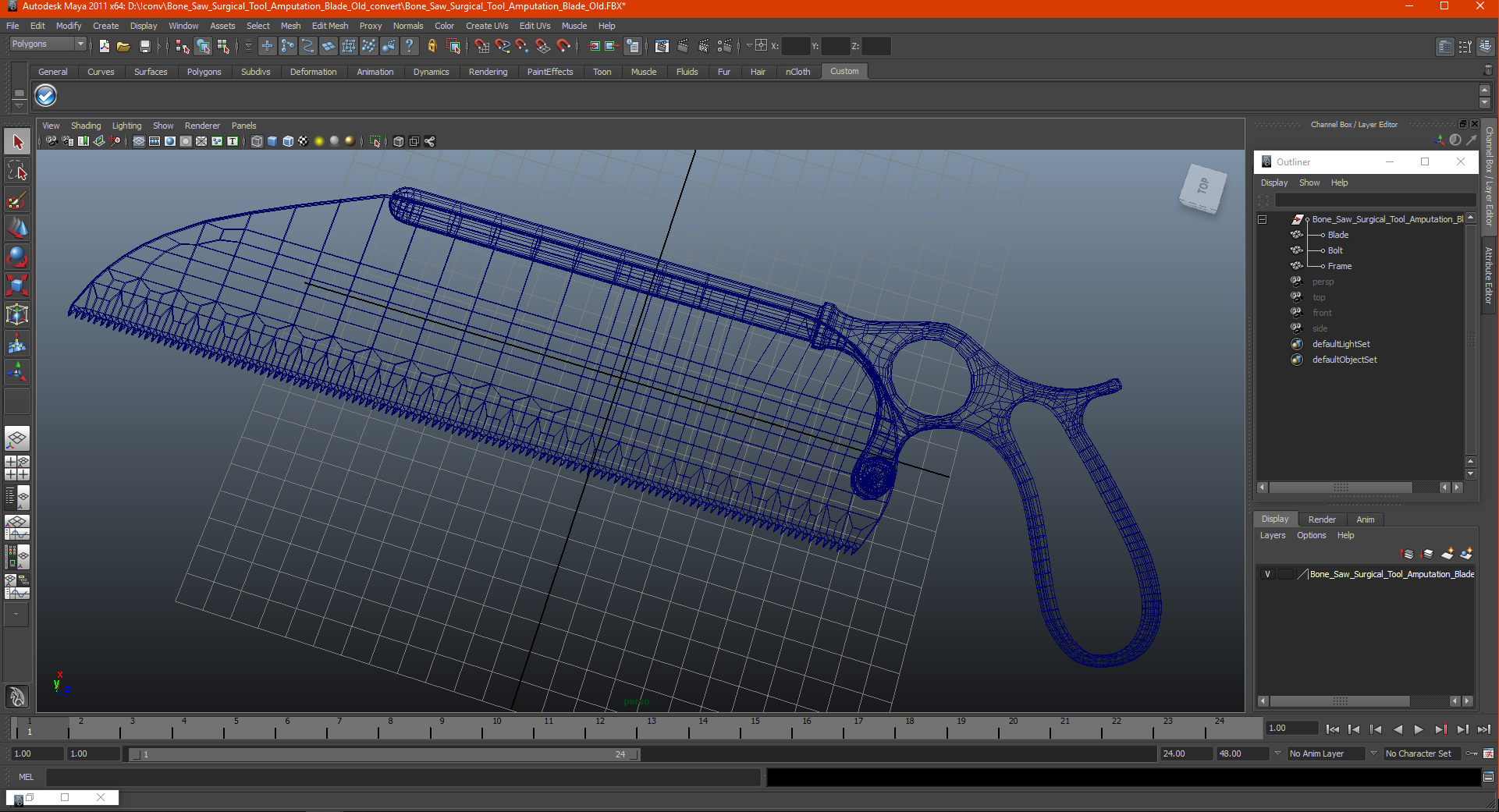Open the Edit Mesh menu
This screenshot has height=812, width=1499.
pos(330,26)
